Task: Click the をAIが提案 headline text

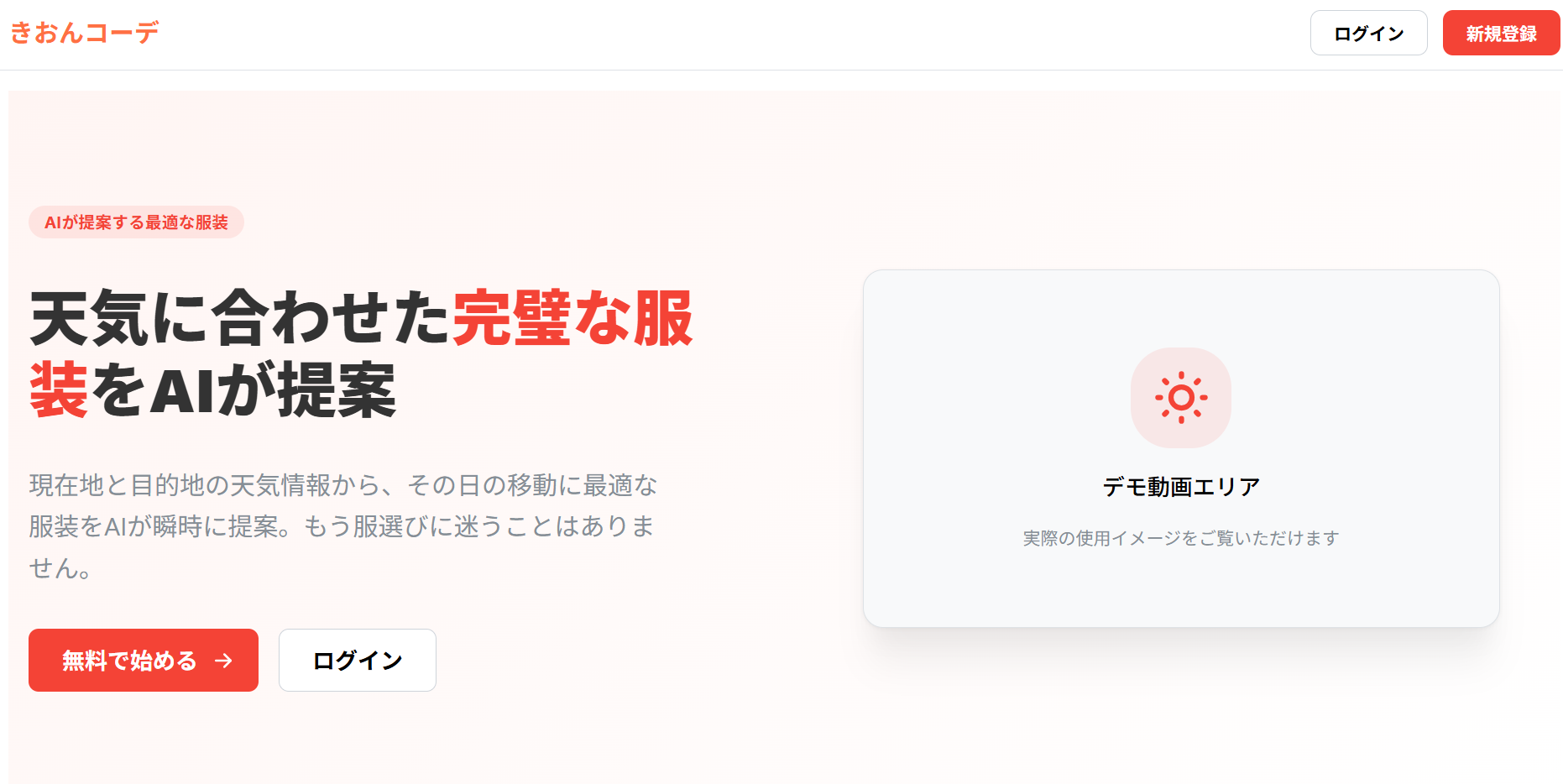Action: 243,390
